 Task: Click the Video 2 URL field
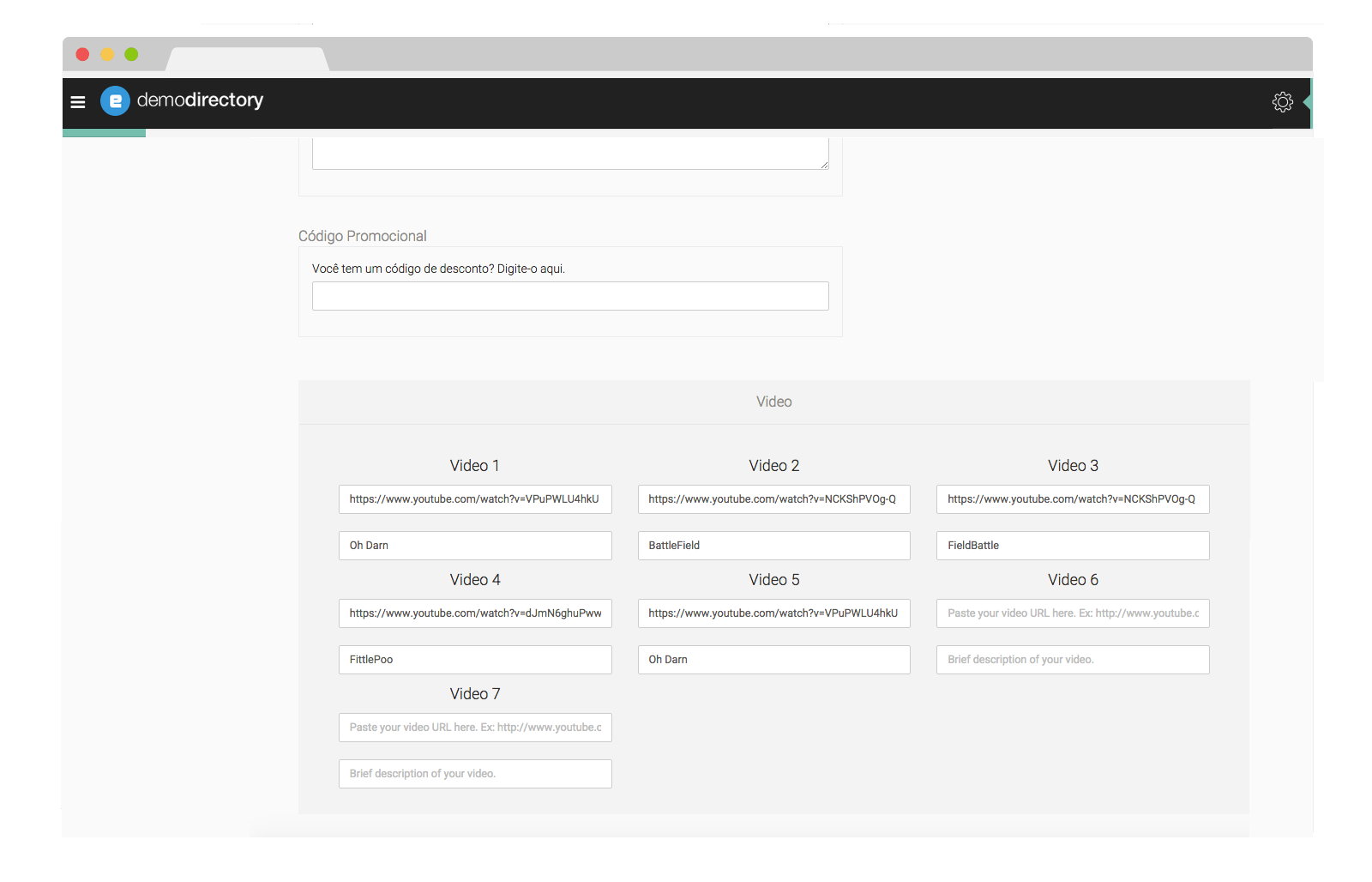(x=774, y=499)
